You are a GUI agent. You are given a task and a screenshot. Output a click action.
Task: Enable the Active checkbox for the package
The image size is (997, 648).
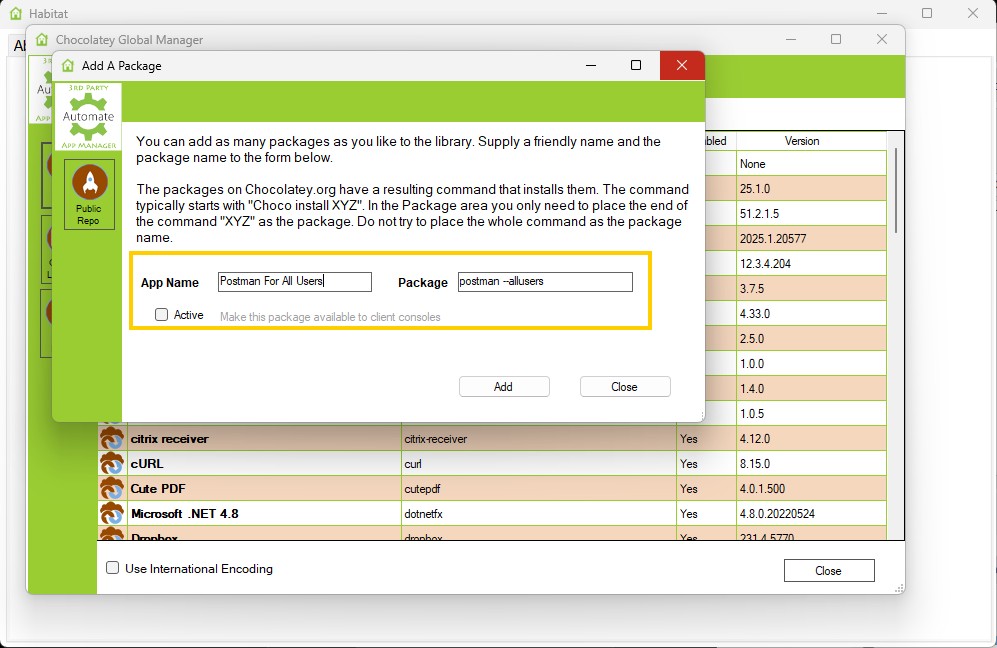pos(161,314)
